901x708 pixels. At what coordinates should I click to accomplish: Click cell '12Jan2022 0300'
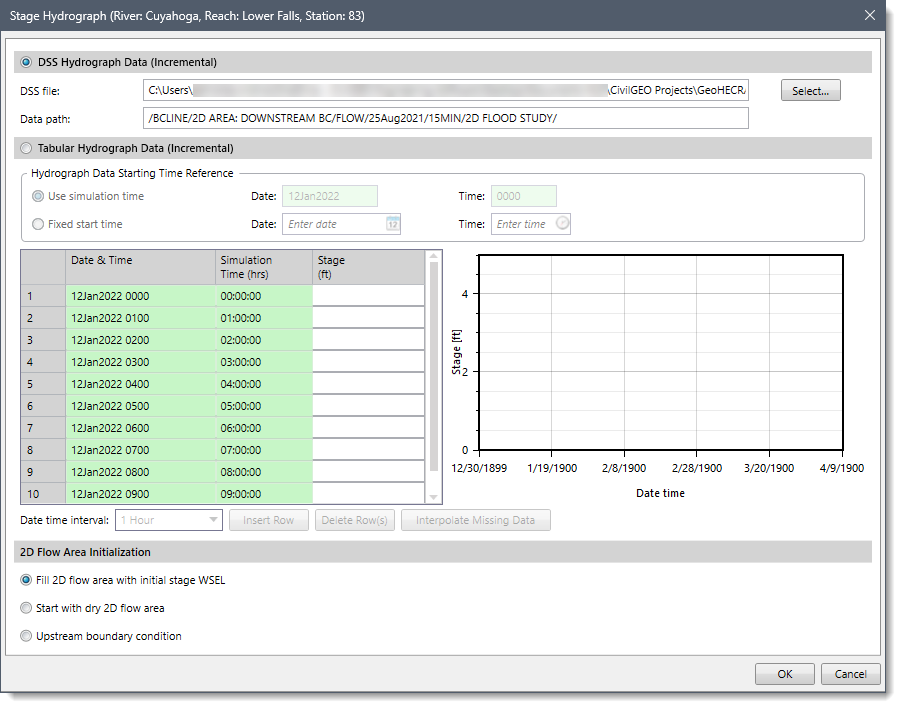(x=141, y=362)
